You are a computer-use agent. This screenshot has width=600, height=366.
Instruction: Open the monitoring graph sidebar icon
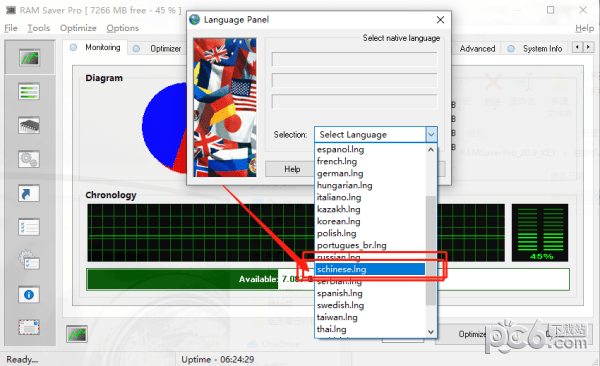(x=29, y=58)
